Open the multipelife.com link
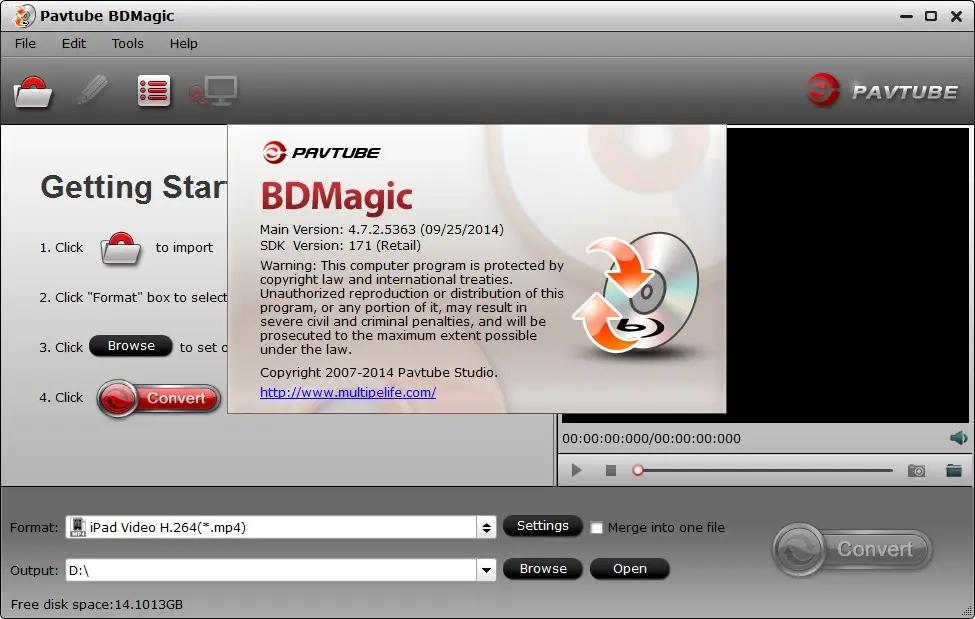The image size is (975, 619). [348, 393]
